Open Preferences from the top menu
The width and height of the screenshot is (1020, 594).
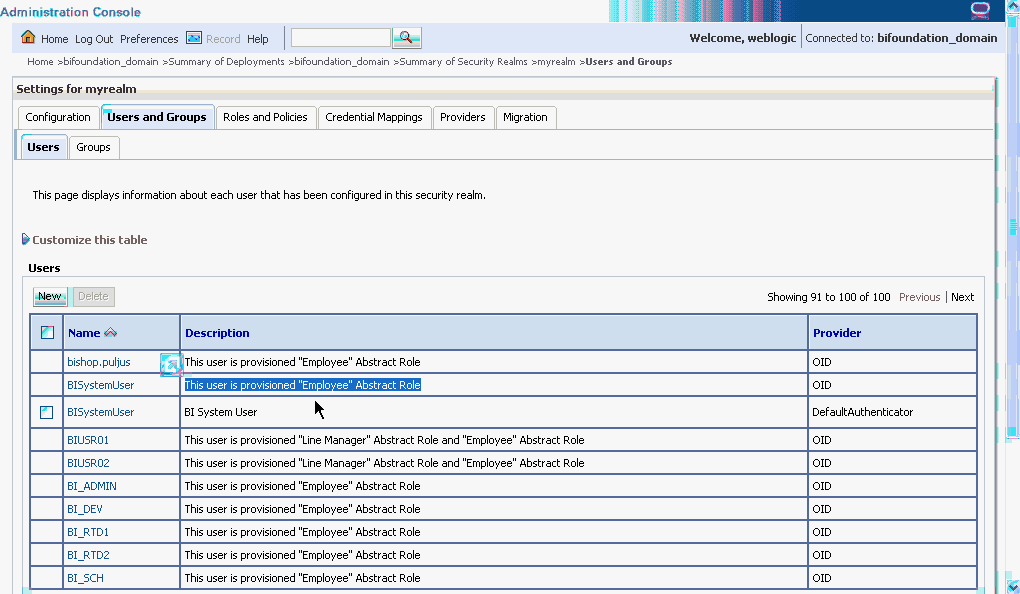149,39
